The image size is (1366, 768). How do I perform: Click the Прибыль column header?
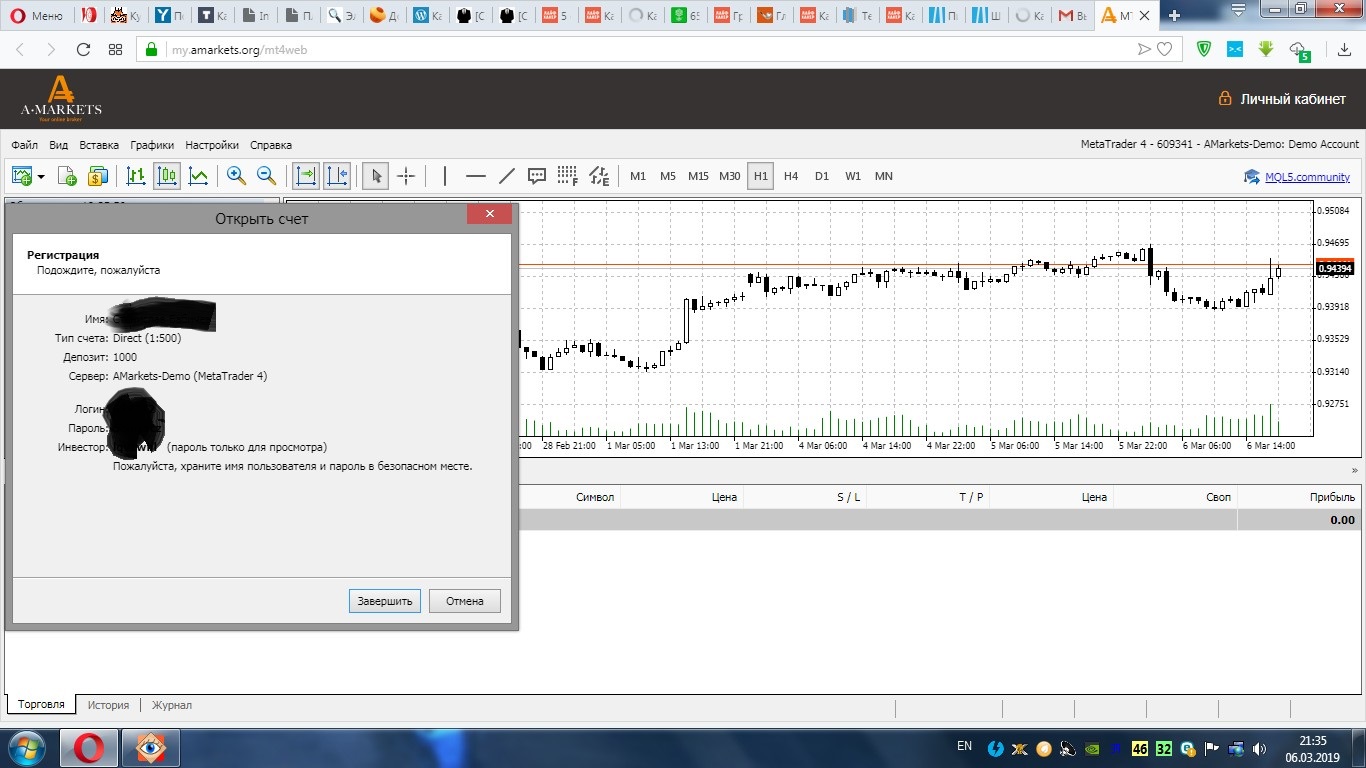(1332, 497)
